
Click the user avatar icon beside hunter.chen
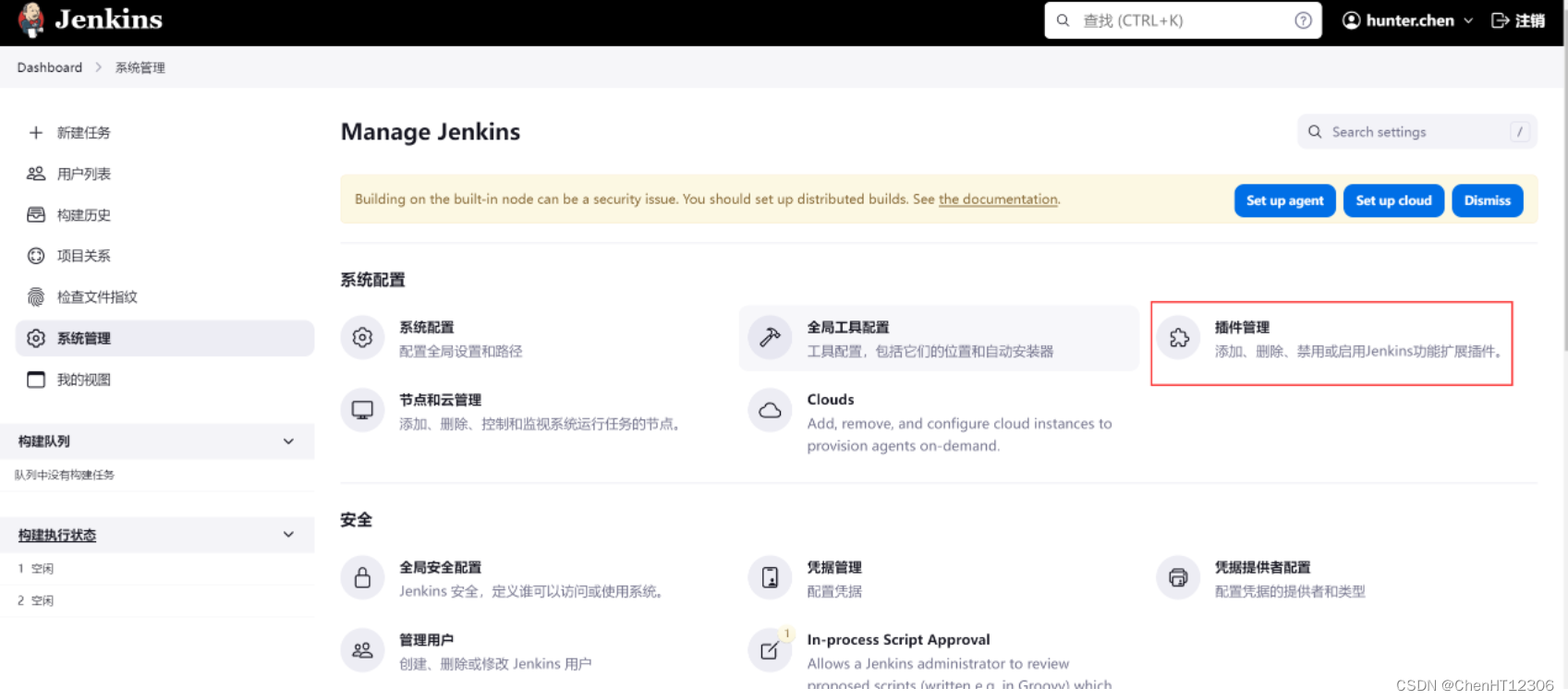point(1351,20)
